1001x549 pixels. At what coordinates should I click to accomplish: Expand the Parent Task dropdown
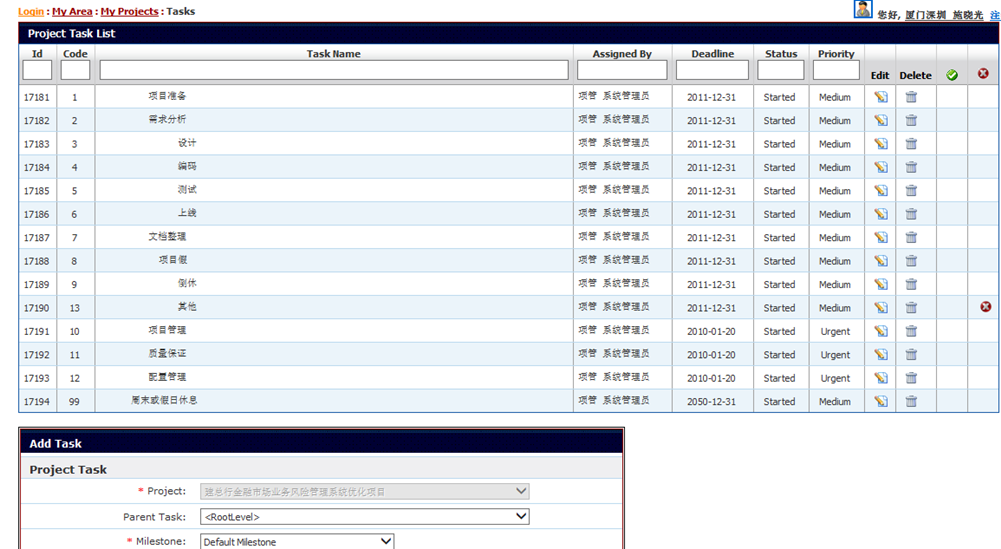tap(364, 517)
